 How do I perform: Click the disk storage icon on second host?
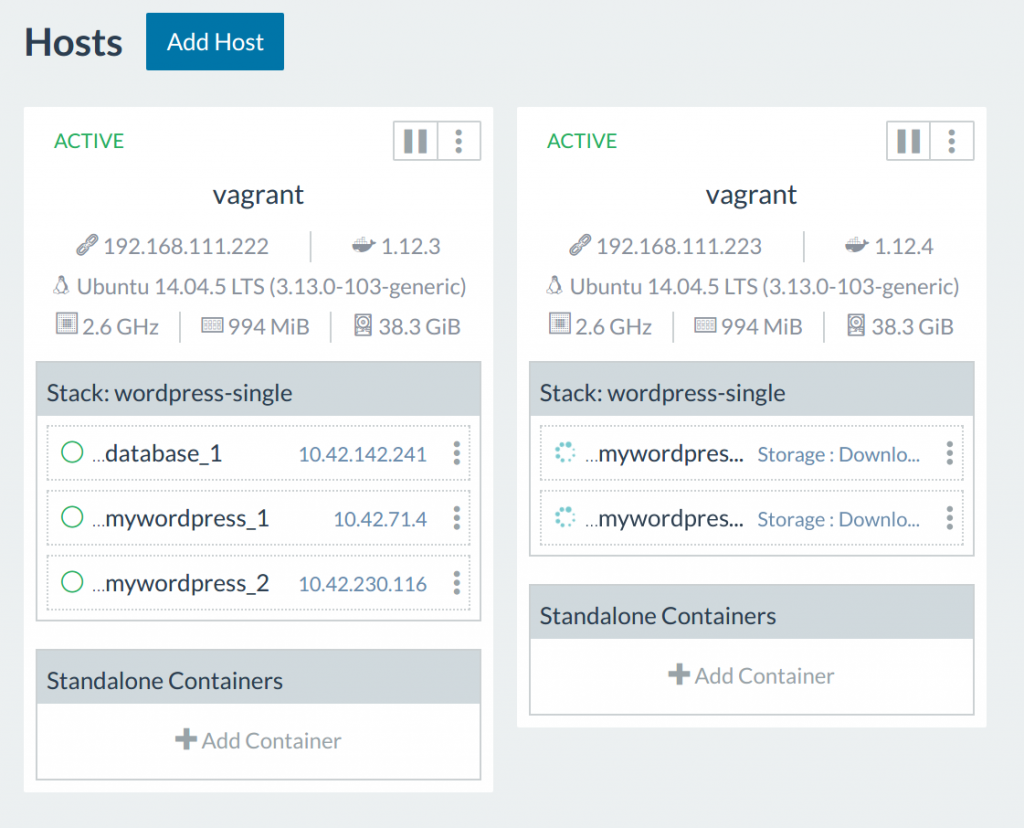point(857,326)
